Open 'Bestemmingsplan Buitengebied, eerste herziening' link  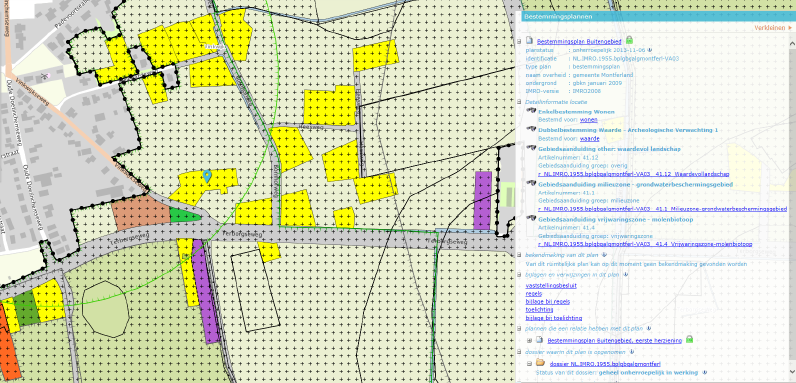(615, 340)
